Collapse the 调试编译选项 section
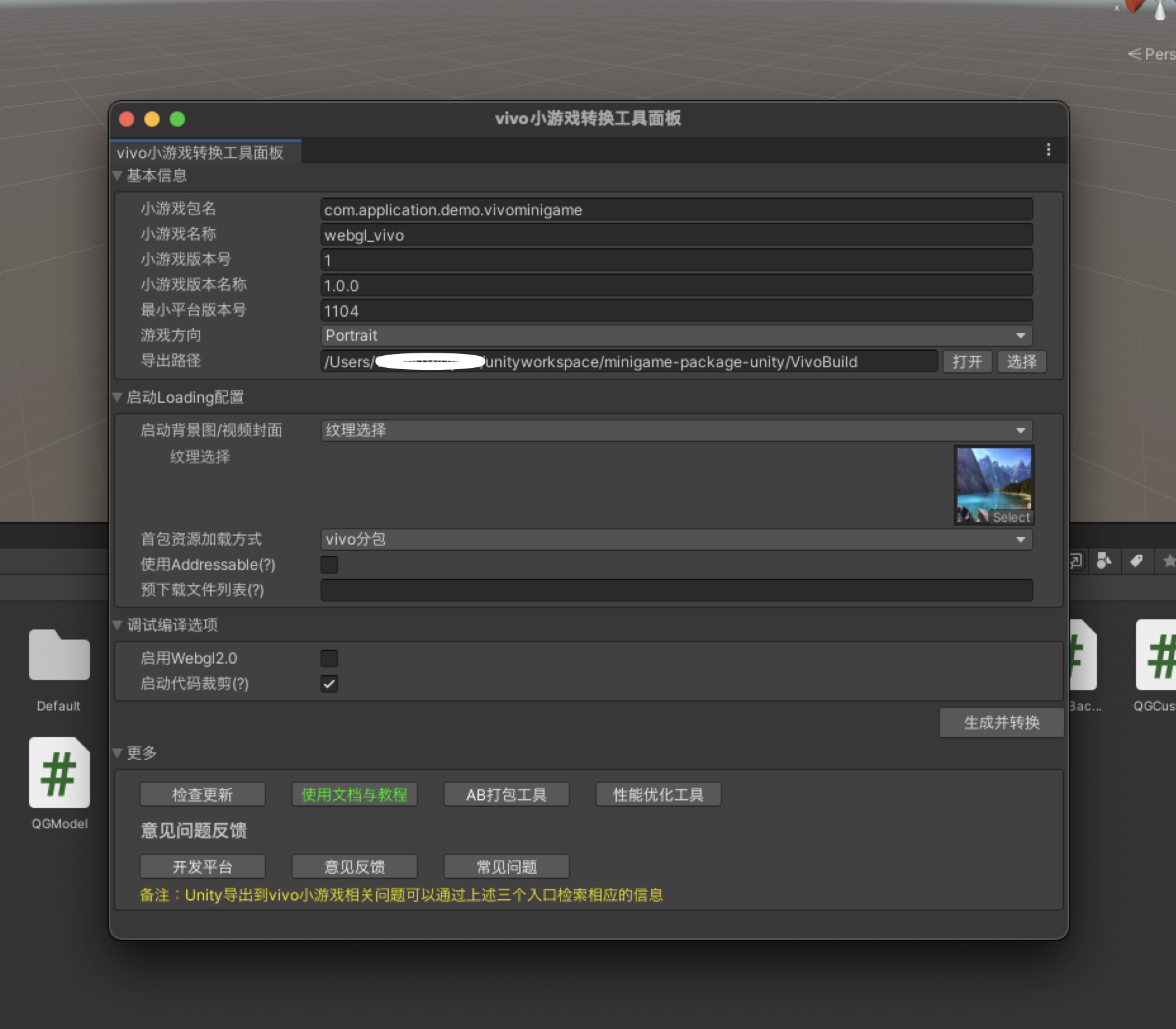The image size is (1176, 1029). [117, 625]
